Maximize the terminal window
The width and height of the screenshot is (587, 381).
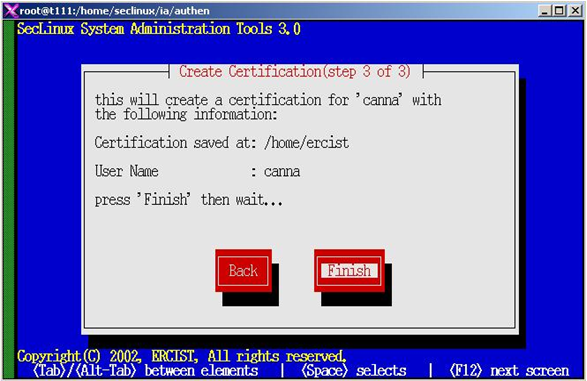[559, 10]
